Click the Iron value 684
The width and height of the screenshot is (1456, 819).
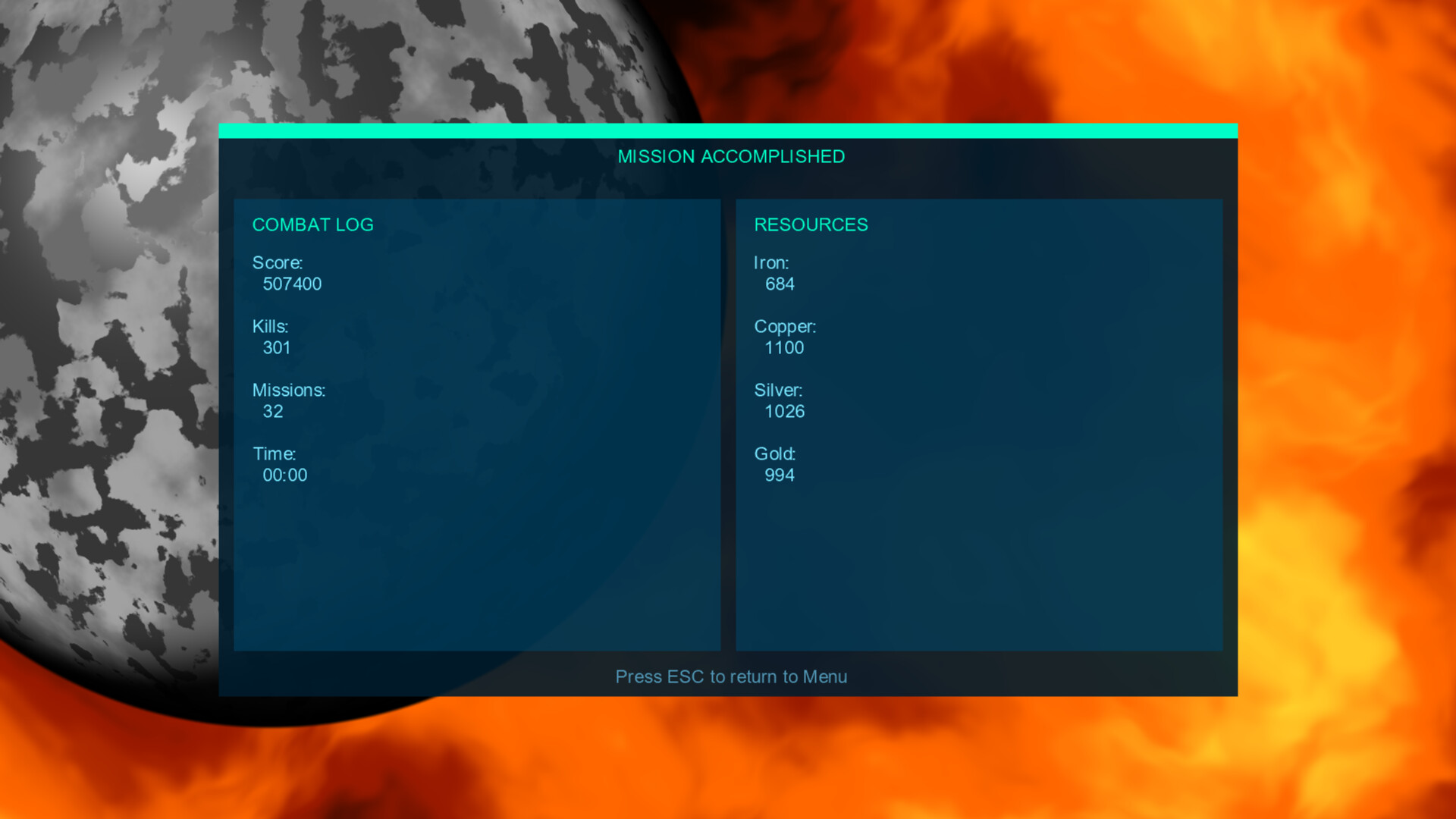[x=780, y=284]
